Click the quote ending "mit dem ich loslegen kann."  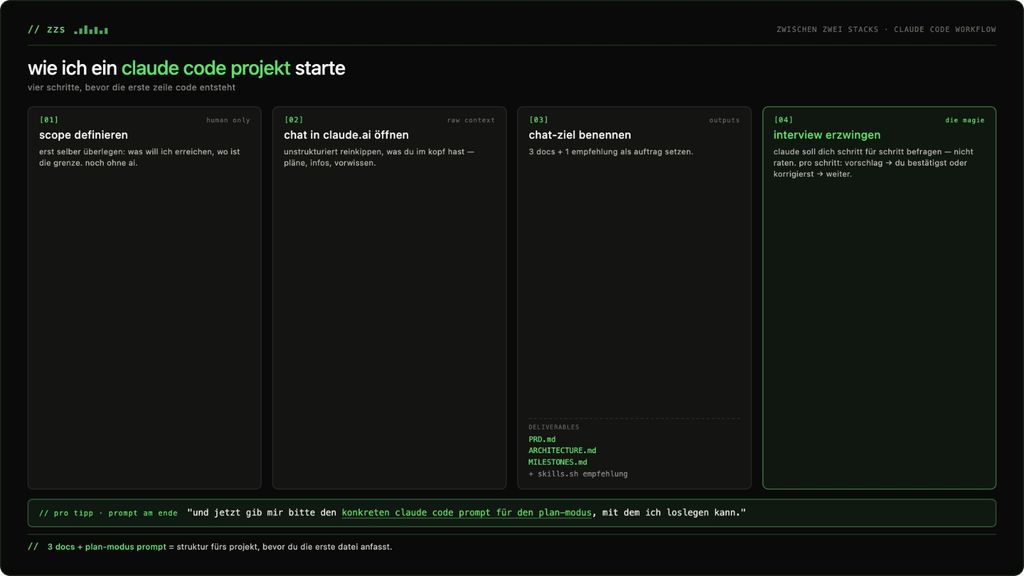click(x=466, y=513)
